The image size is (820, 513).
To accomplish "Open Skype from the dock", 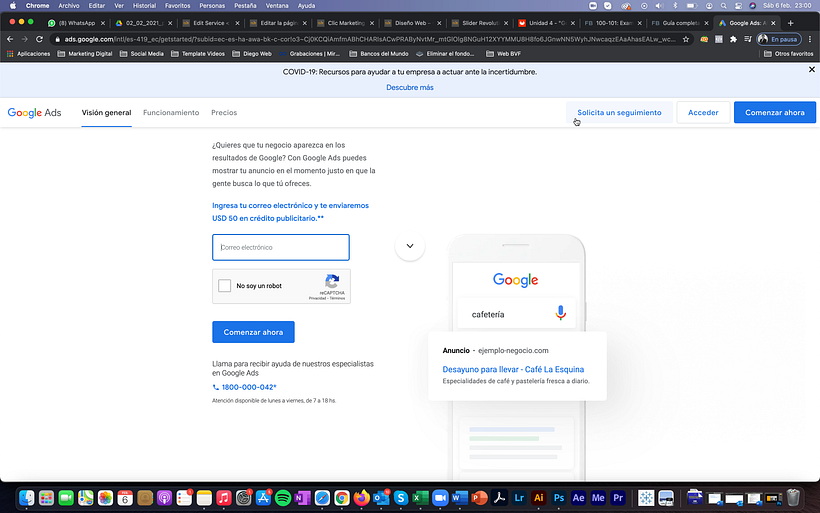I will 401,498.
